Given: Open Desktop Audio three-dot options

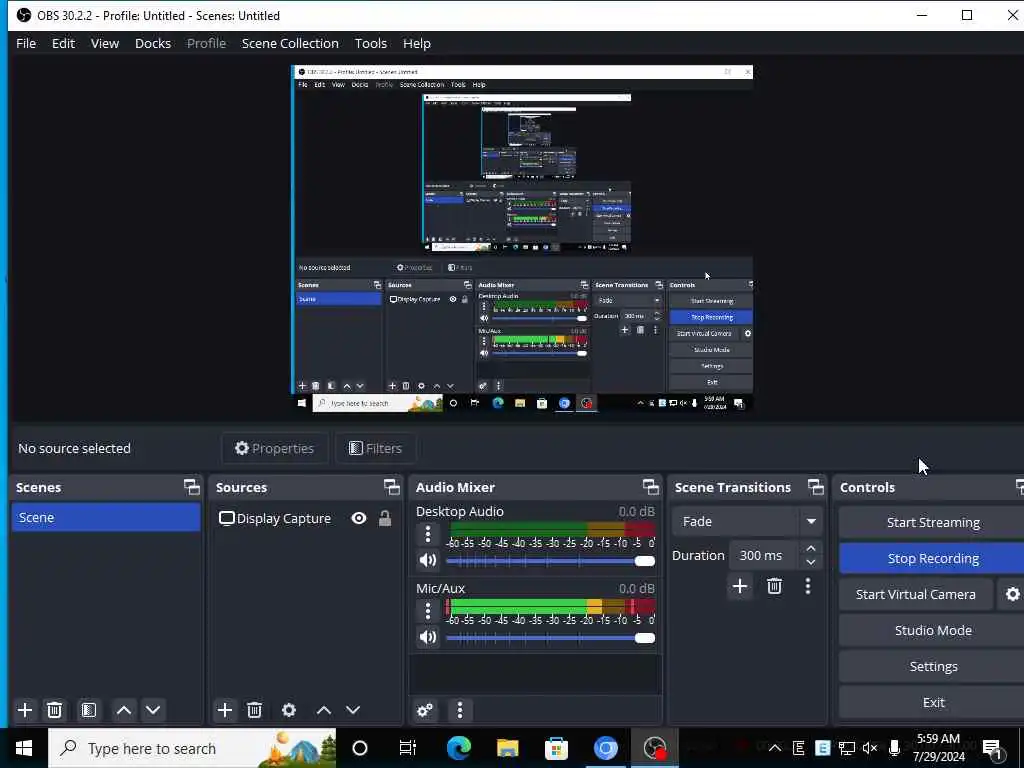Looking at the screenshot, I should click(428, 534).
